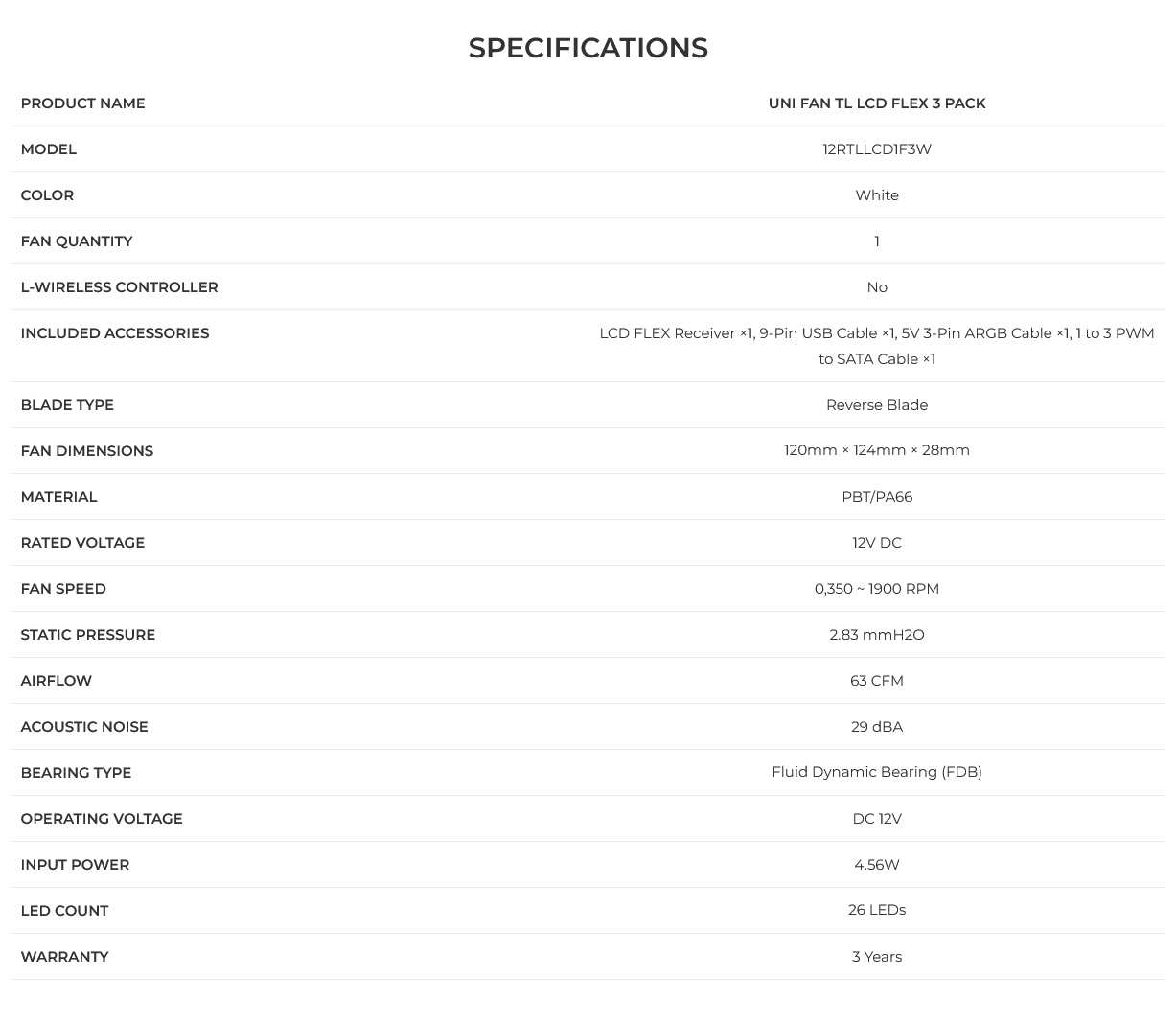Select Fluid Dynamic Bearing (FDB) text

pos(877,772)
